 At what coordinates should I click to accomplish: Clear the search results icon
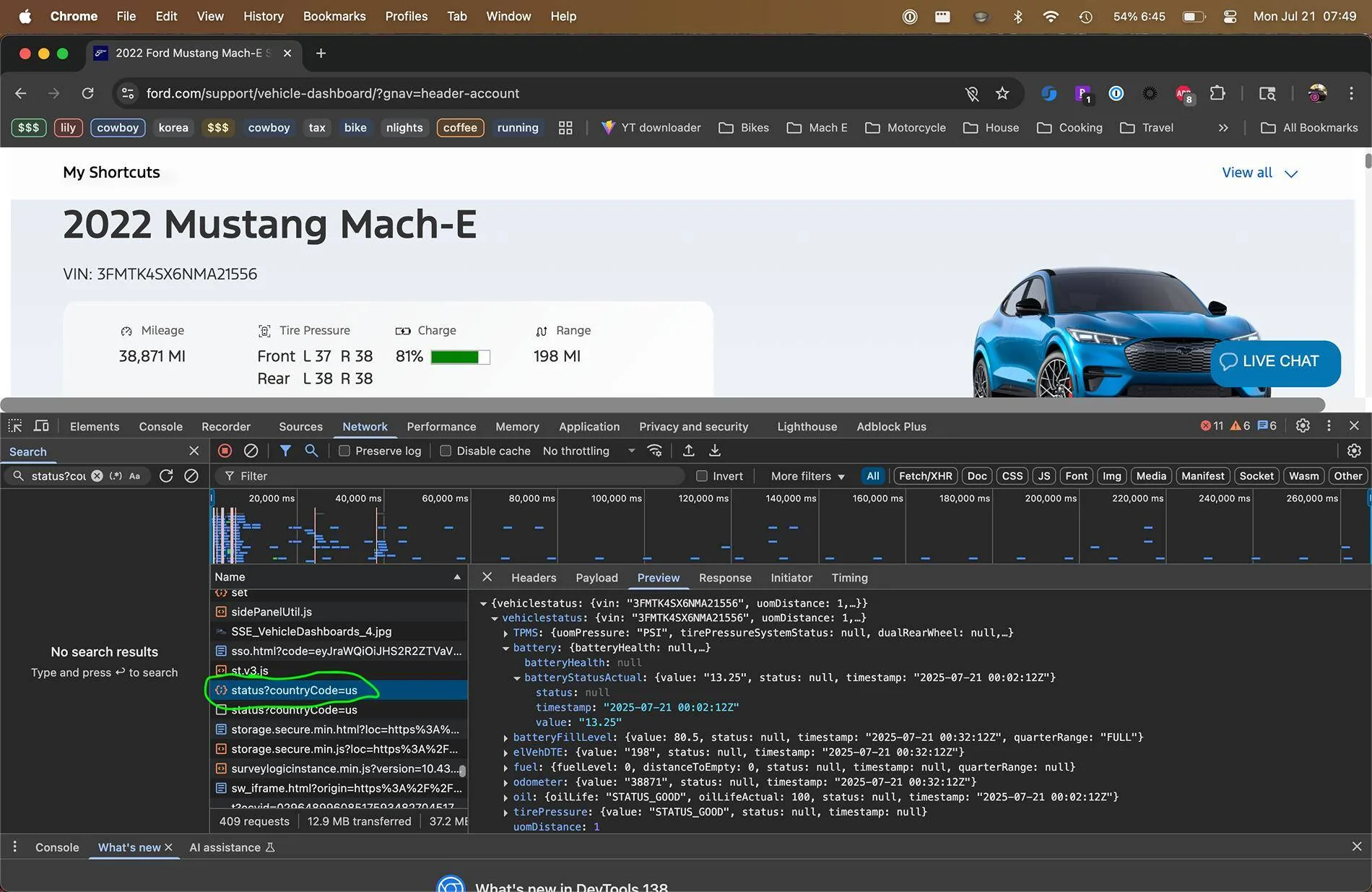tap(191, 476)
